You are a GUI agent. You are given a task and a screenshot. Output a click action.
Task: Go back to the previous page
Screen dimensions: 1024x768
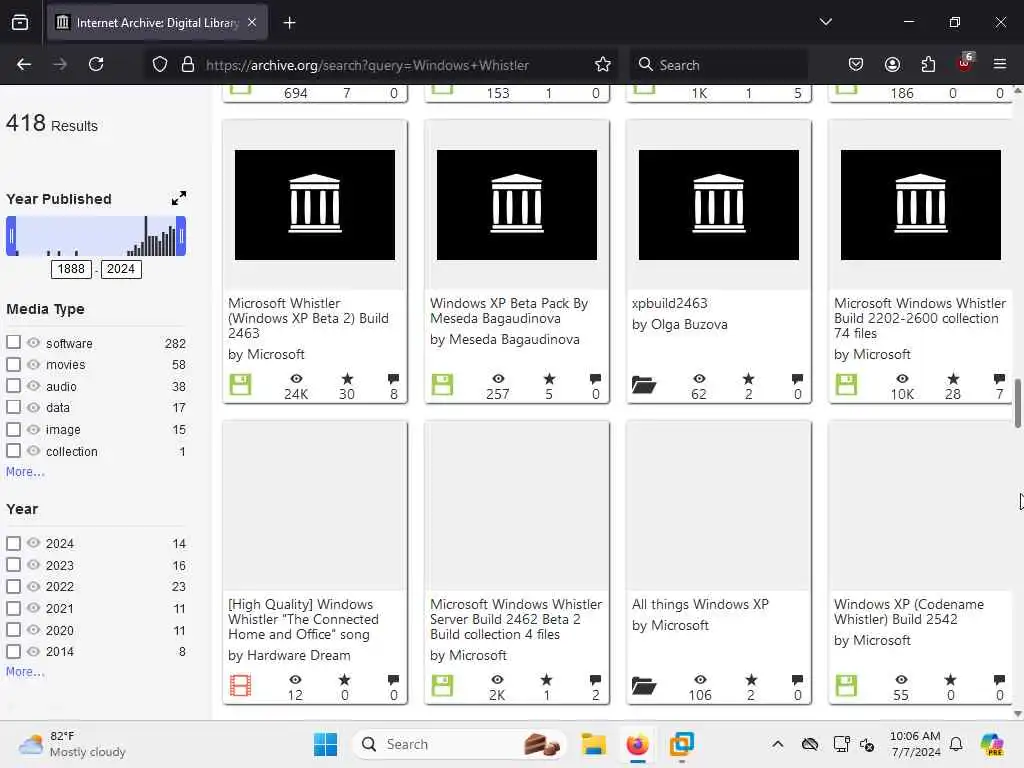coord(24,65)
